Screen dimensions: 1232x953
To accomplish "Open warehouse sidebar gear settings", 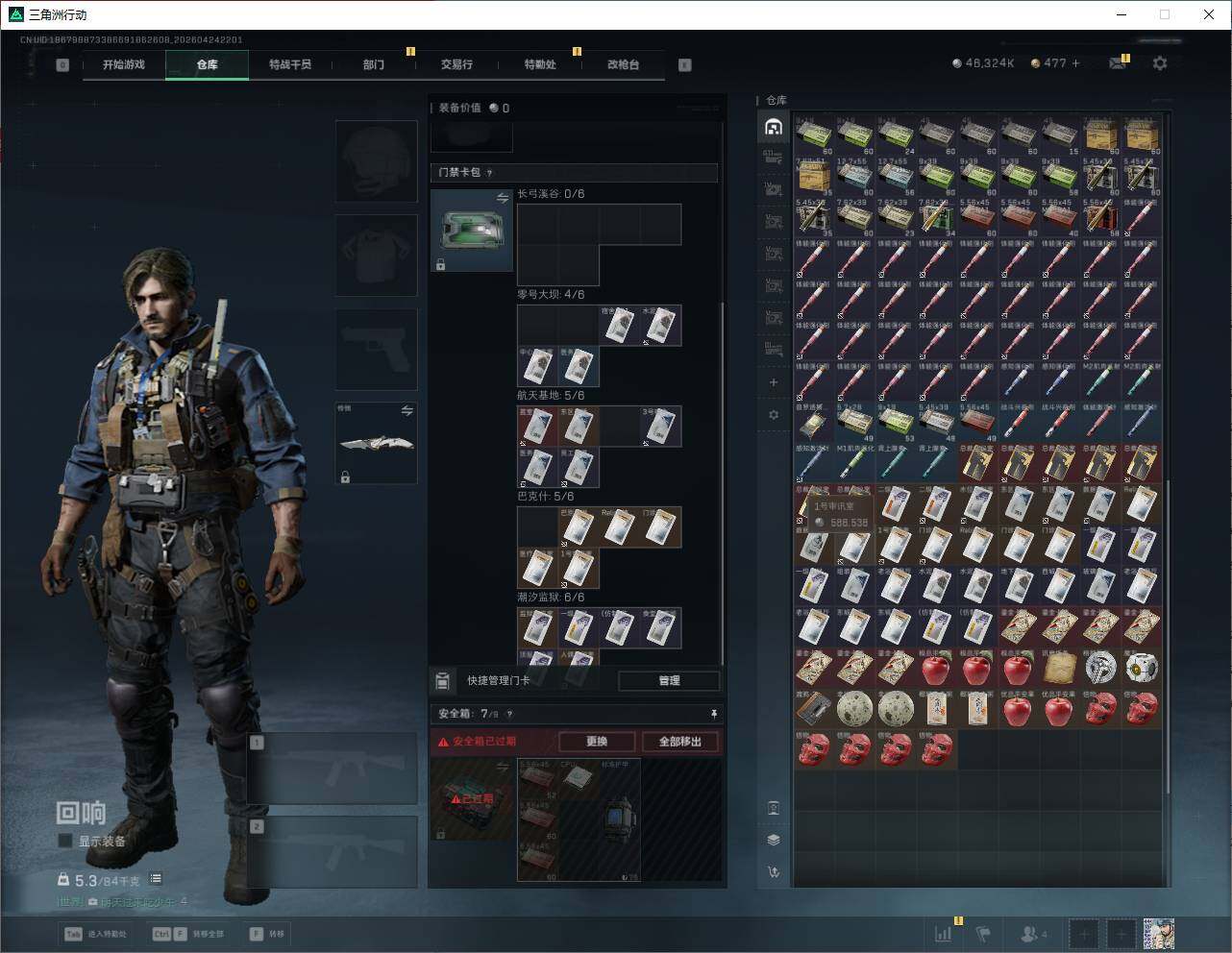I will coord(774,415).
